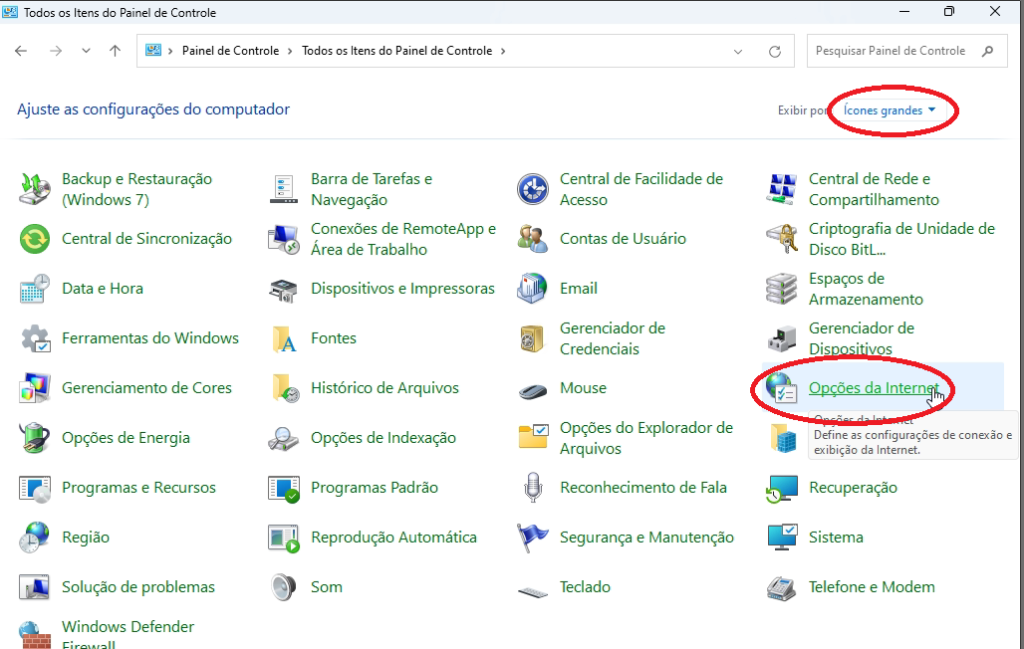The width and height of the screenshot is (1024, 649).
Task: Open the Telefone e Modem icon
Action: (782, 587)
